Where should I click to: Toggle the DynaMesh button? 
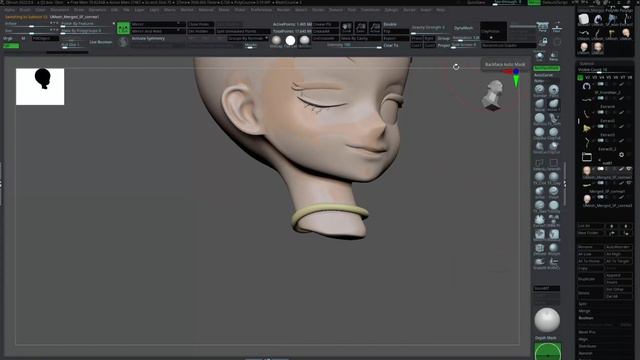click(x=464, y=28)
